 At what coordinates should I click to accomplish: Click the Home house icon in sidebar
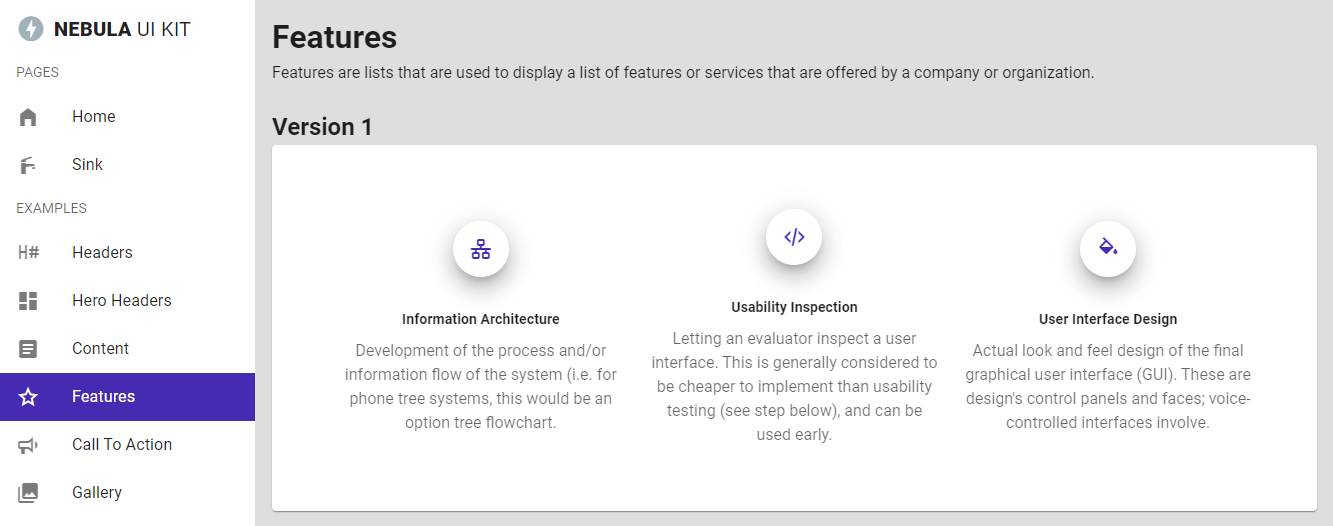[28, 117]
